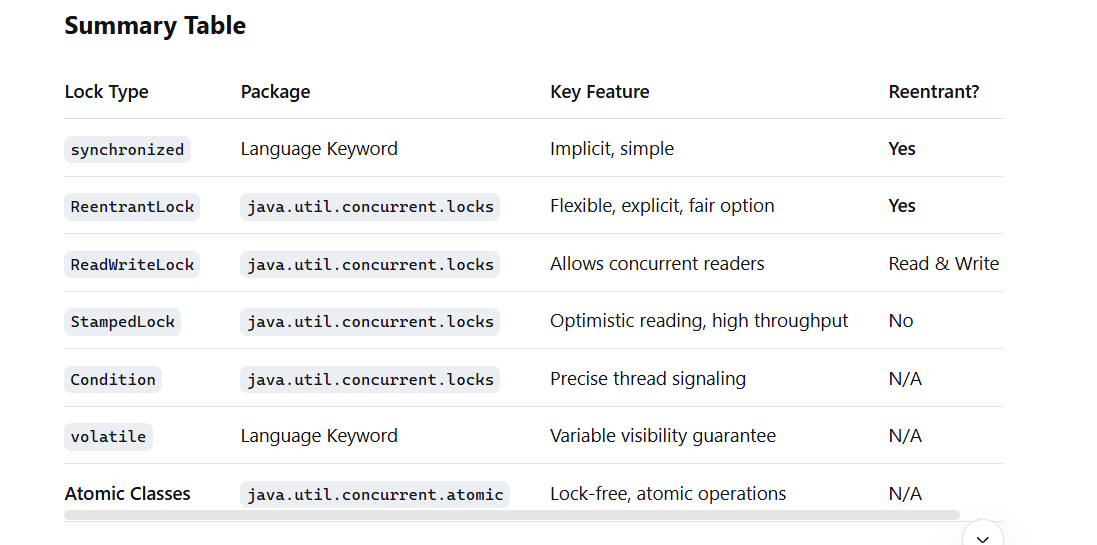Click the horizontal scrollbar under the table

(511, 515)
